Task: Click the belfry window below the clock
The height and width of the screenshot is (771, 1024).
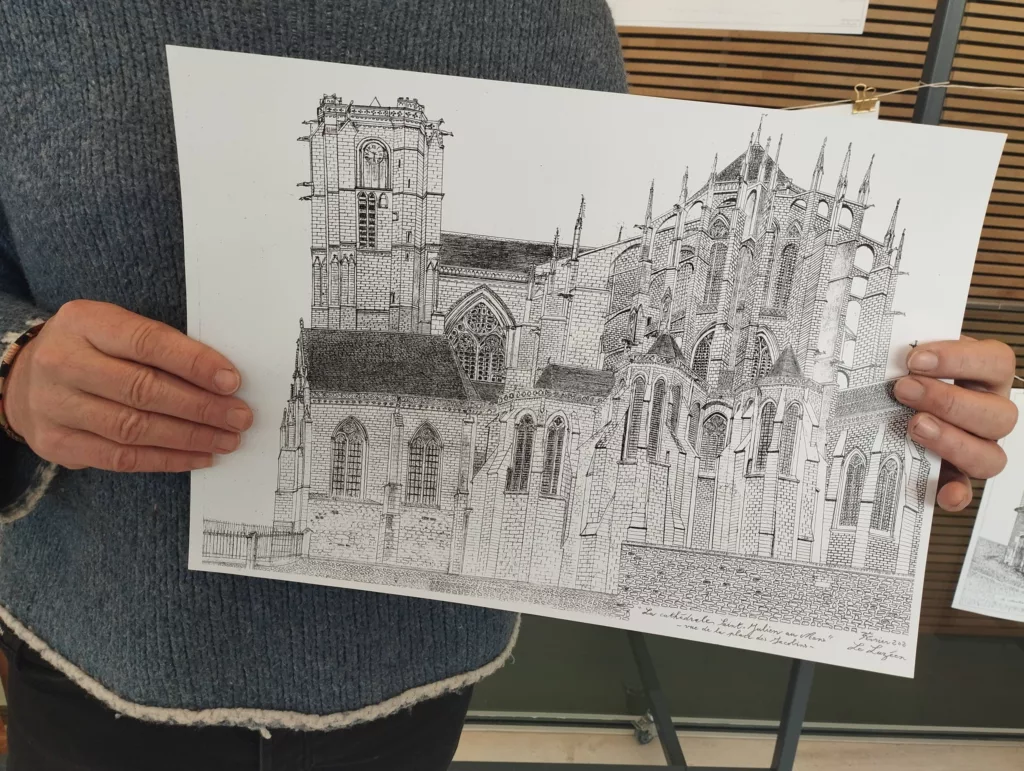Action: point(367,219)
